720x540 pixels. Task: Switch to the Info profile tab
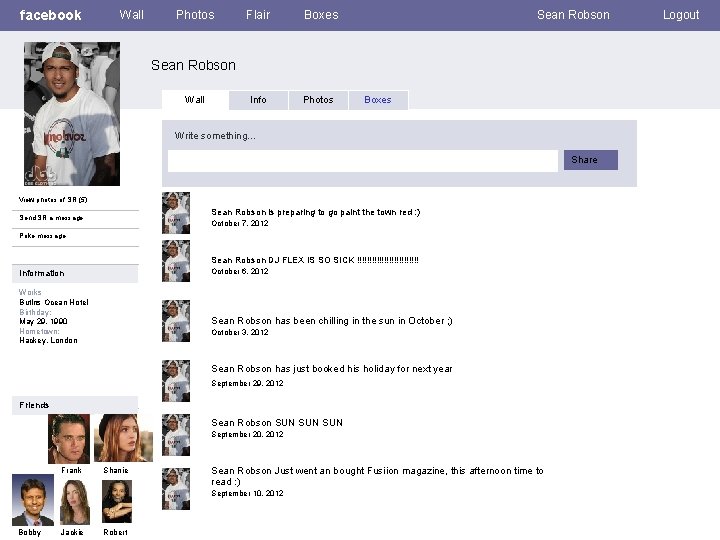tap(258, 100)
